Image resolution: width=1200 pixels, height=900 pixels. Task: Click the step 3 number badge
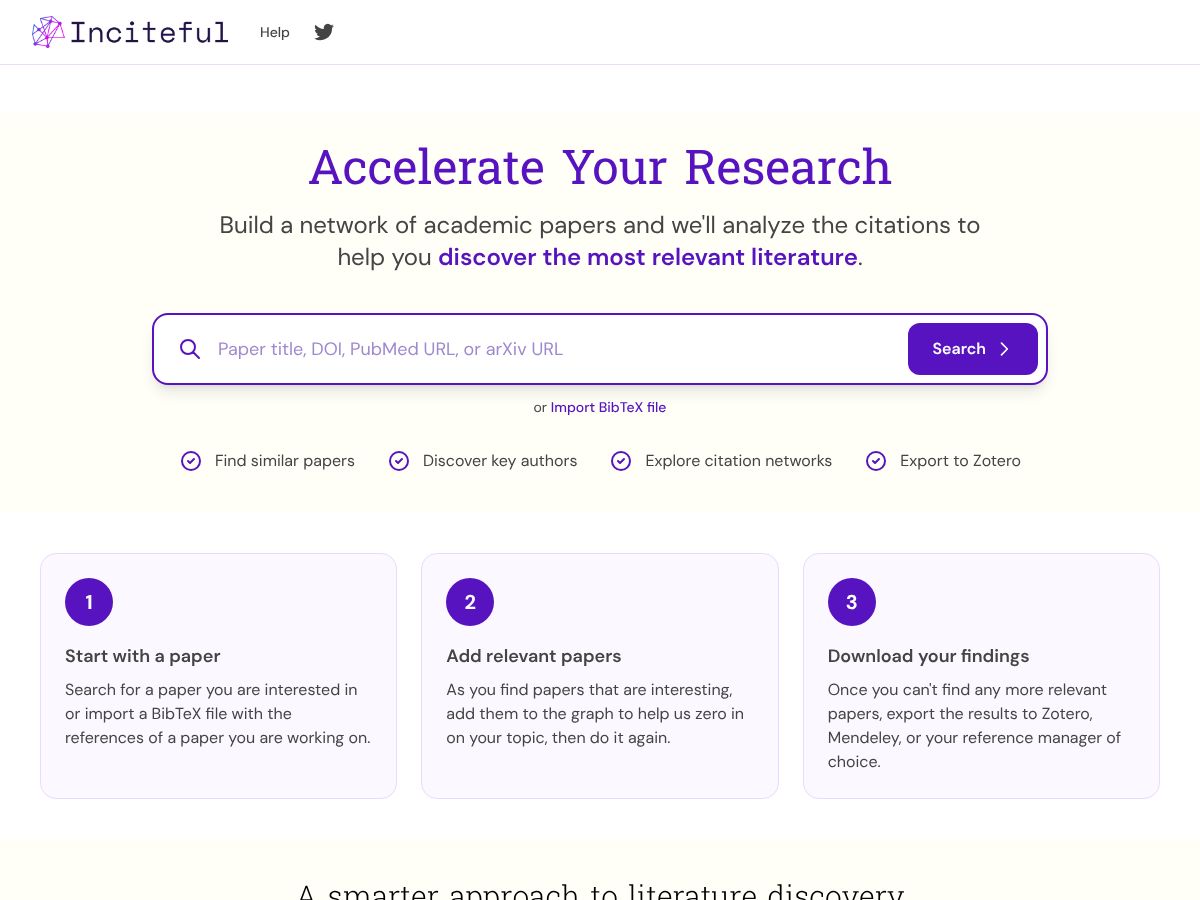click(x=852, y=602)
